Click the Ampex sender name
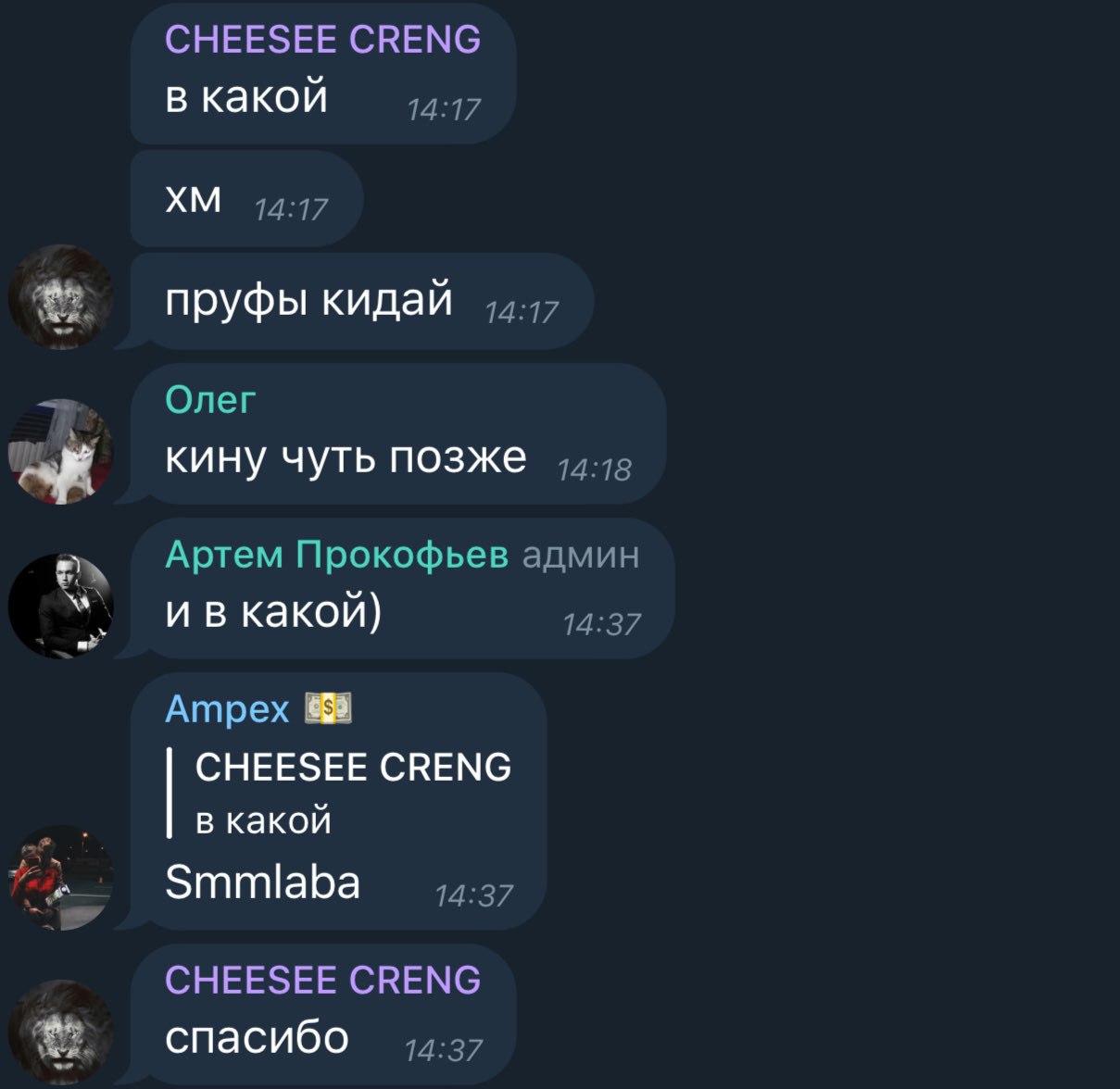1120x1089 pixels. tap(227, 709)
